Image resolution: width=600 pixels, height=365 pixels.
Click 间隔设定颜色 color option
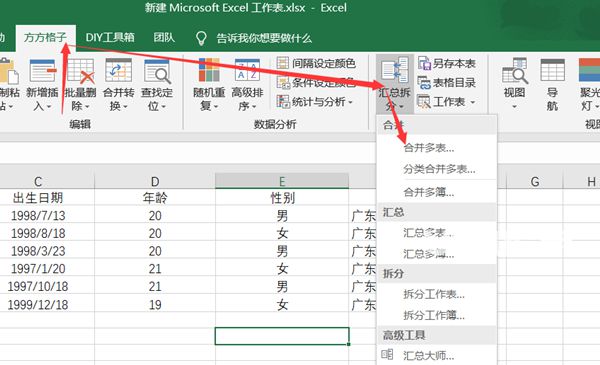(316, 64)
